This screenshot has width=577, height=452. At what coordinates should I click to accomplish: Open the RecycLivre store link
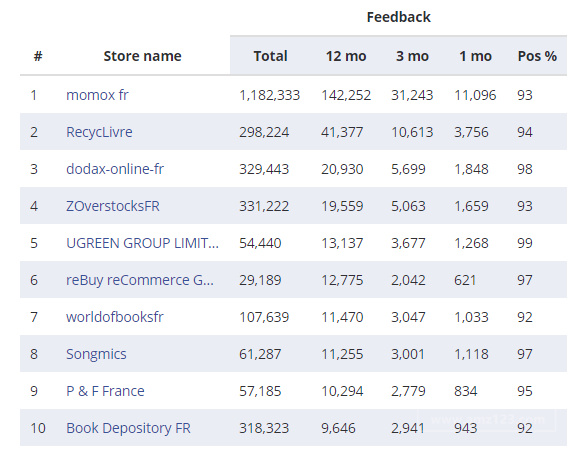point(99,132)
